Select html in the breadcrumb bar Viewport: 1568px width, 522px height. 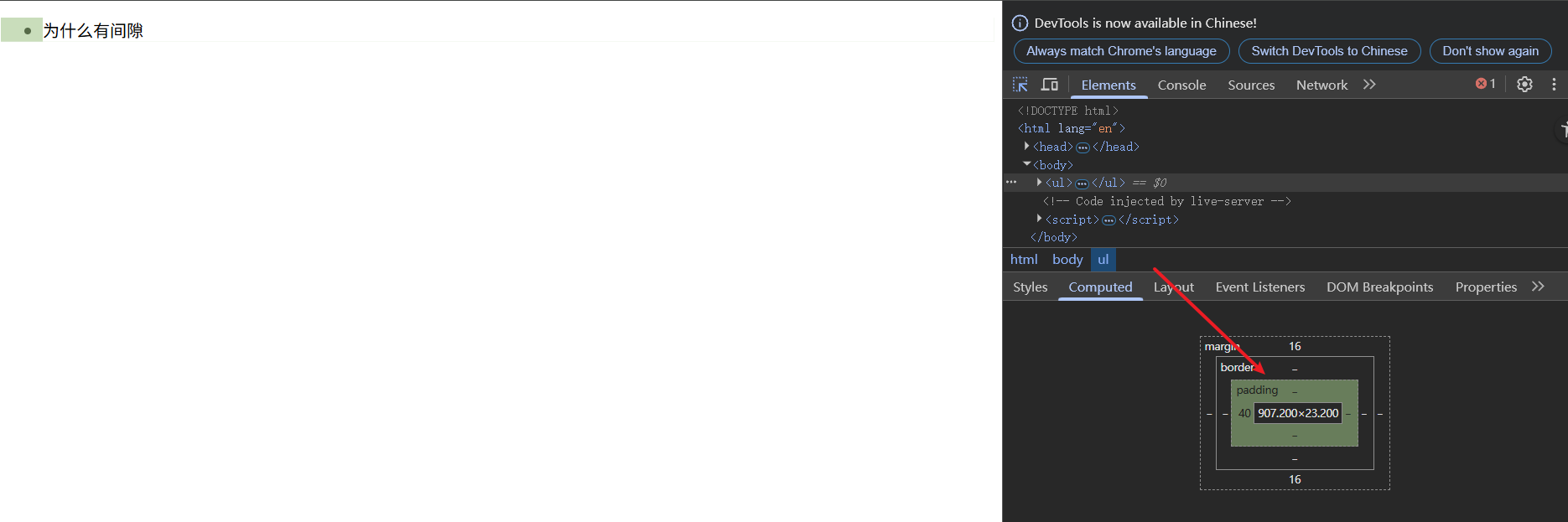coord(1024,260)
